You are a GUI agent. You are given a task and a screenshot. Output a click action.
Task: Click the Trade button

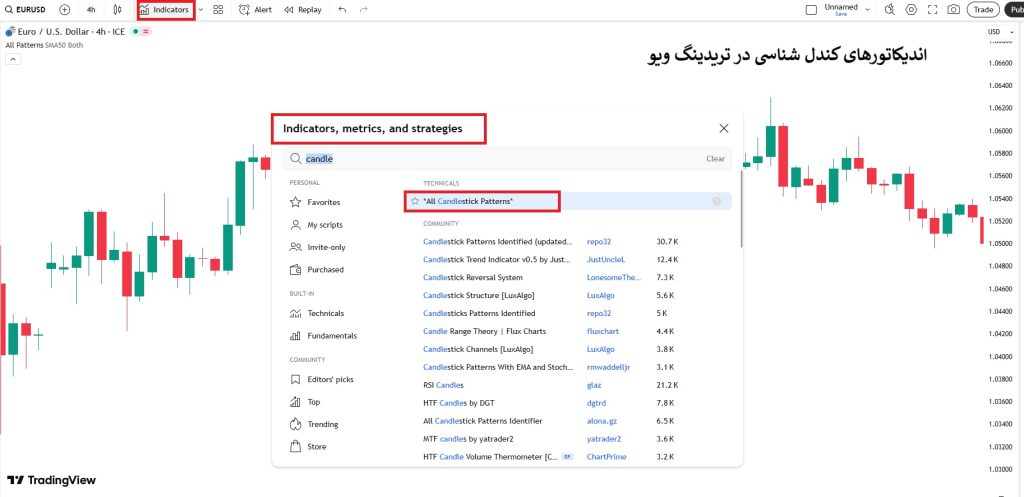[x=983, y=9]
